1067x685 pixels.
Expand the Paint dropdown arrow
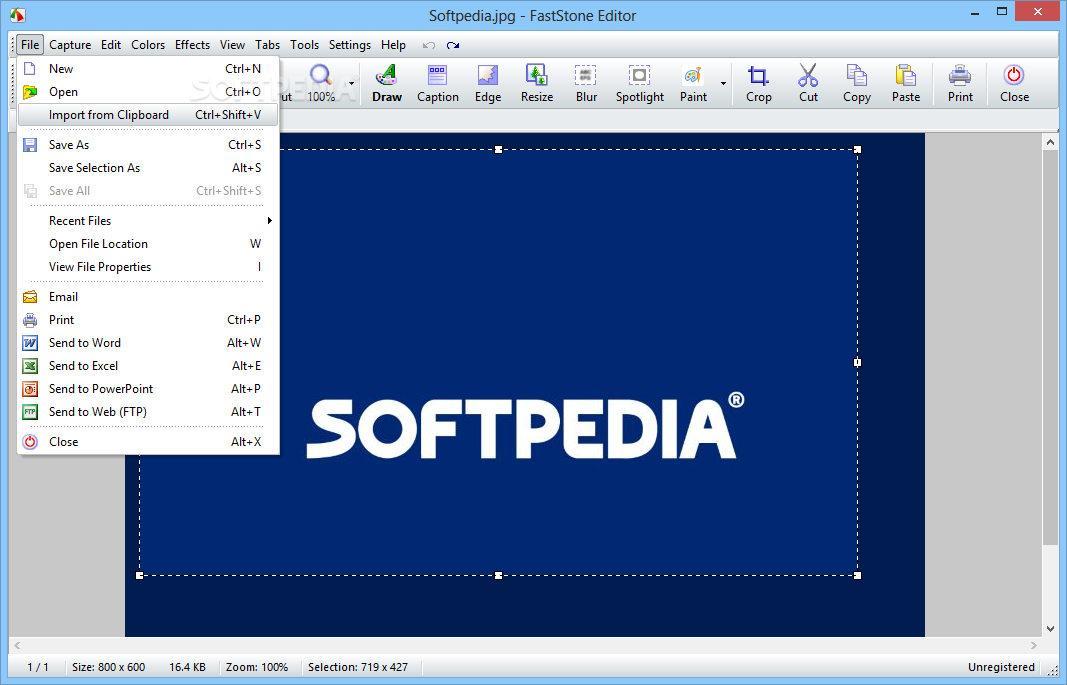[723, 84]
